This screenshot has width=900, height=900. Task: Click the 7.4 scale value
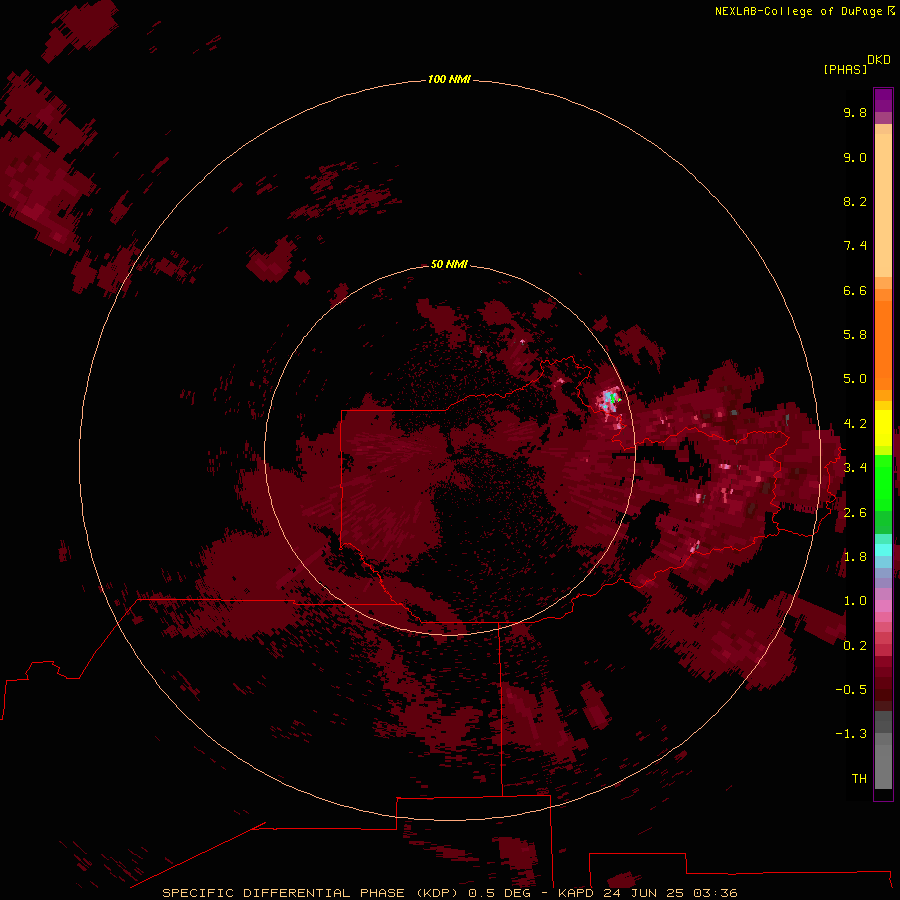[855, 246]
